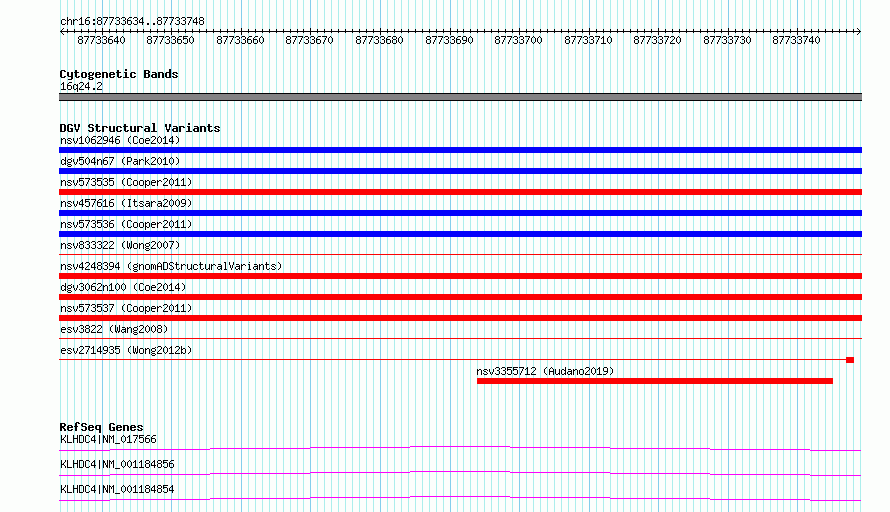Click the red bar for nsv573537
Screen dimensions: 890x512
coord(460,318)
